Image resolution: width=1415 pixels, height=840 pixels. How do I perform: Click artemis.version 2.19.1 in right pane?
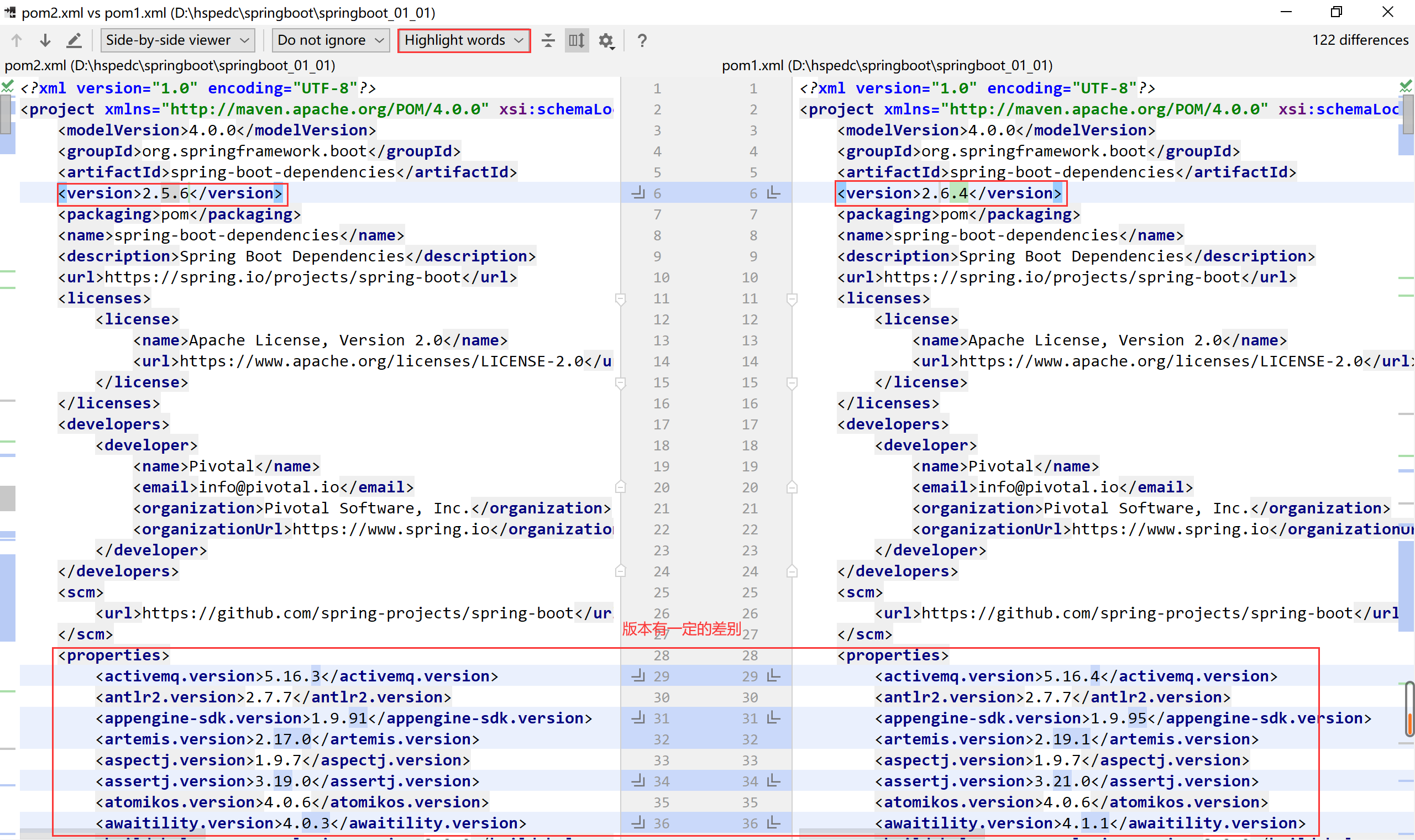(x=1066, y=739)
